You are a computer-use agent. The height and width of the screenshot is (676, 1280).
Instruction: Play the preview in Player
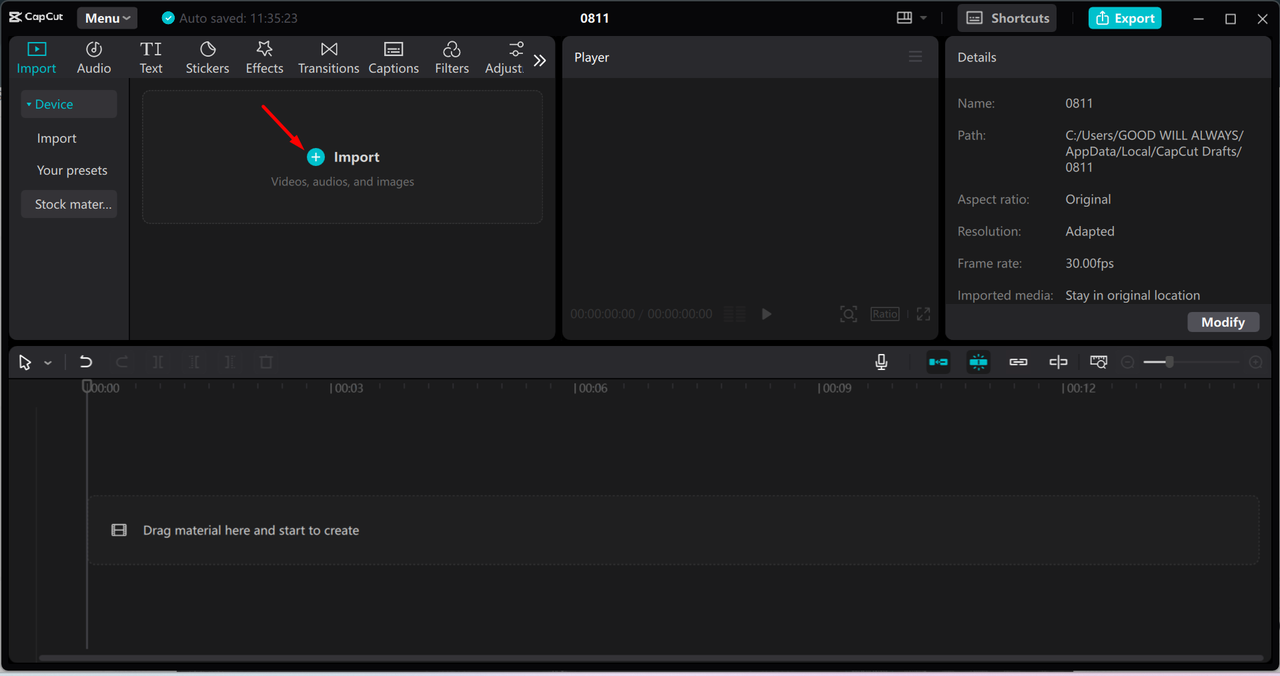click(x=766, y=314)
